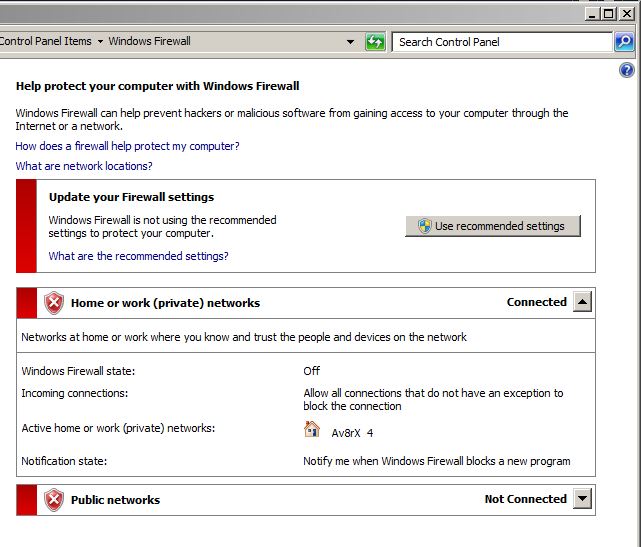
Task: Open help with the blue question mark icon
Action: point(627,70)
